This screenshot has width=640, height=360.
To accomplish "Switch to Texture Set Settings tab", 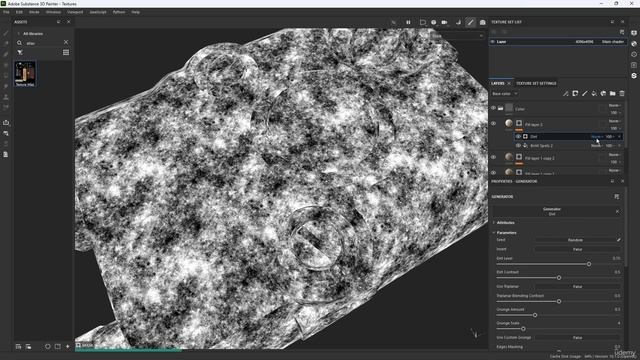I will 536,83.
